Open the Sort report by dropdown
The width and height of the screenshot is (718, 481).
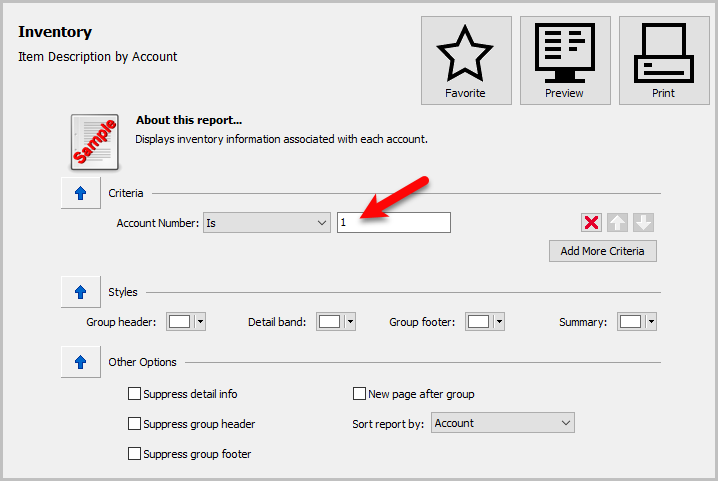[x=503, y=423]
